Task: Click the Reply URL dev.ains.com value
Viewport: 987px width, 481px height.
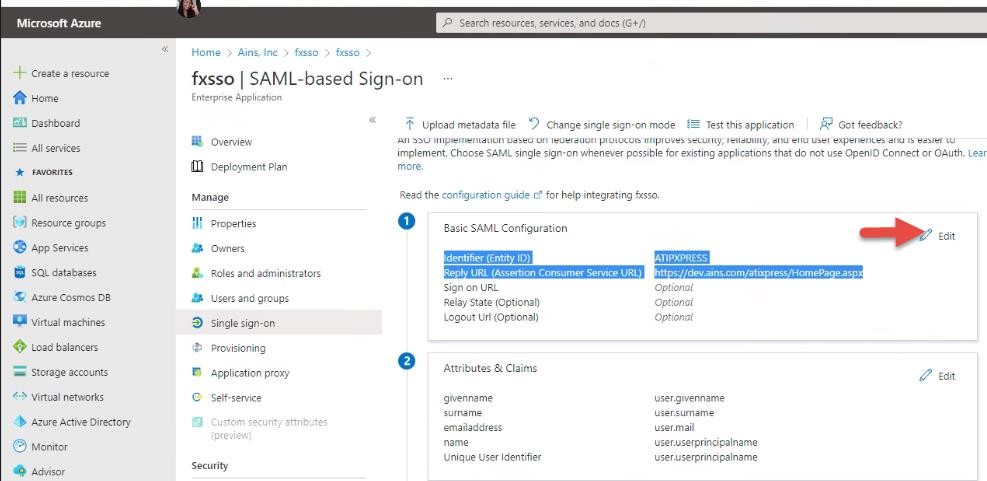Action: tap(758, 273)
